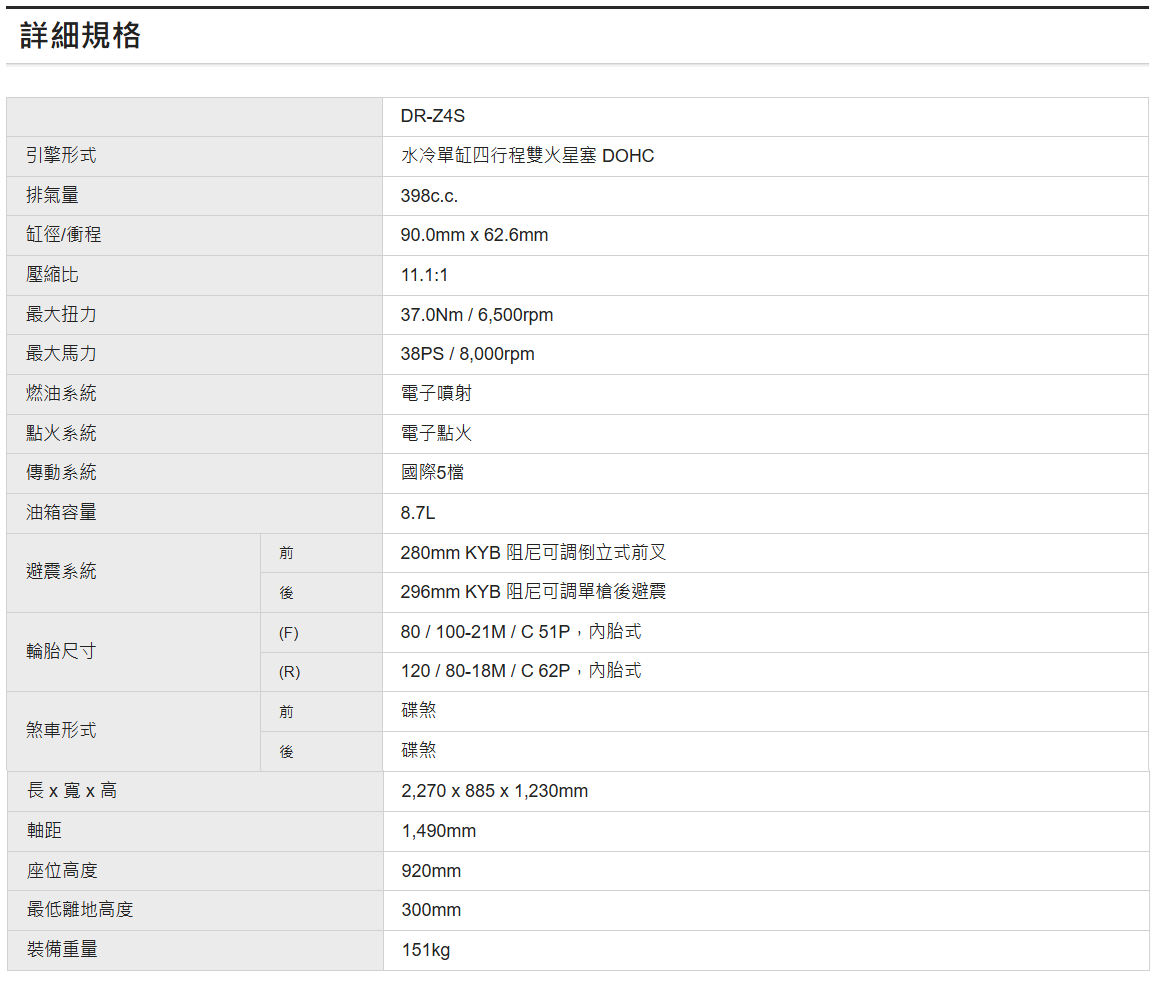Click the 詳細規格 heading
Image resolution: width=1165 pixels, height=982 pixels.
pyautogui.click(x=81, y=36)
